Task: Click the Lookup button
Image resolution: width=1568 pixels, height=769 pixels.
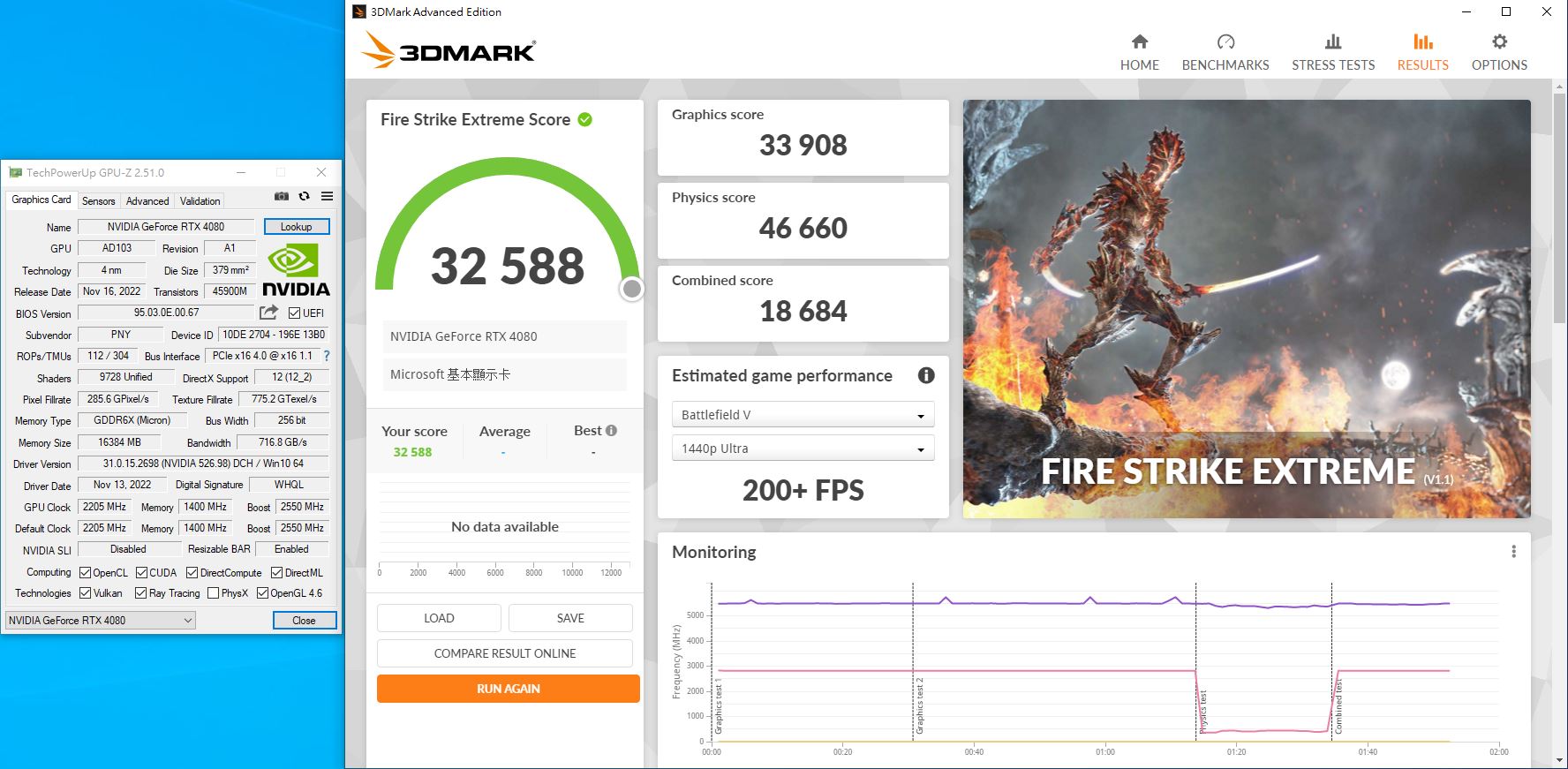Action: click(x=297, y=227)
